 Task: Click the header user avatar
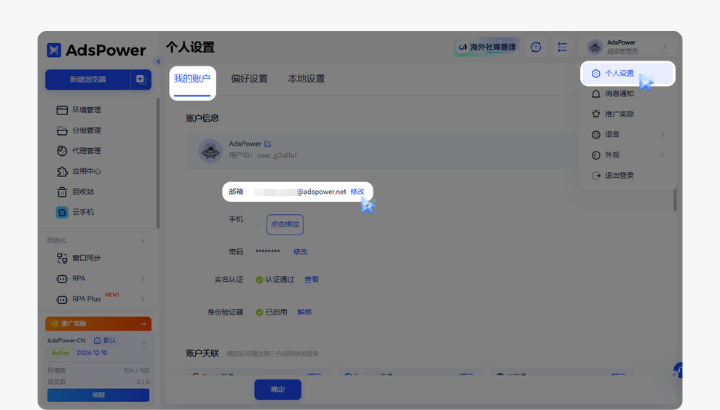coord(595,47)
